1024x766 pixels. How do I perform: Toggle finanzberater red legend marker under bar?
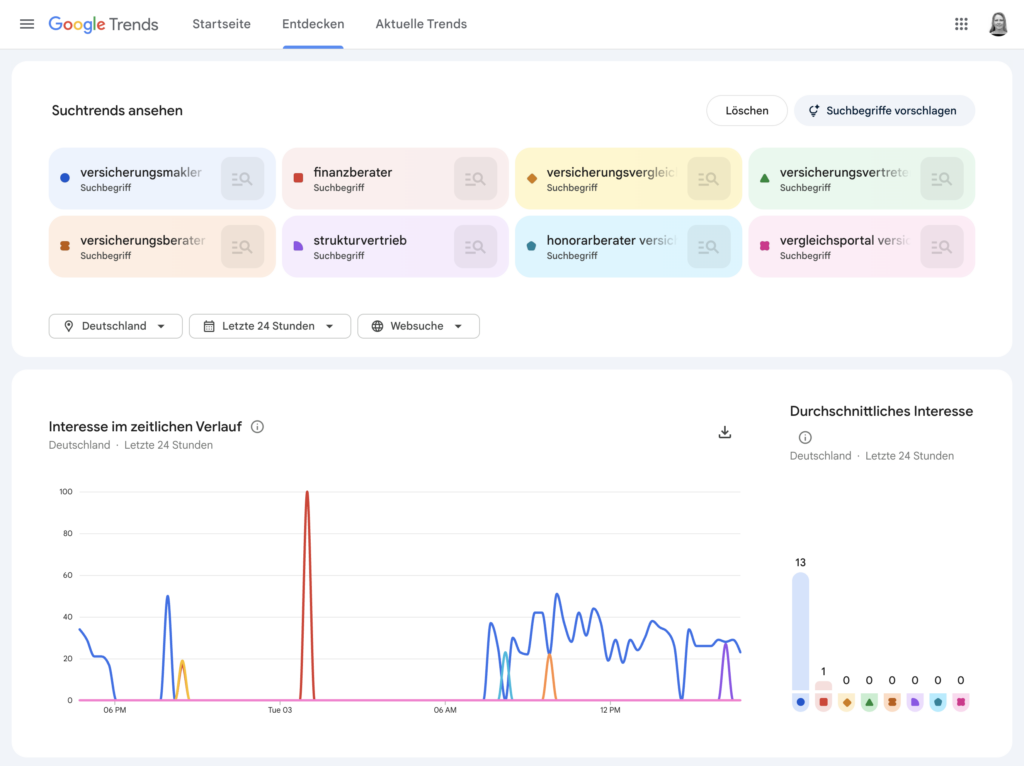coord(823,702)
